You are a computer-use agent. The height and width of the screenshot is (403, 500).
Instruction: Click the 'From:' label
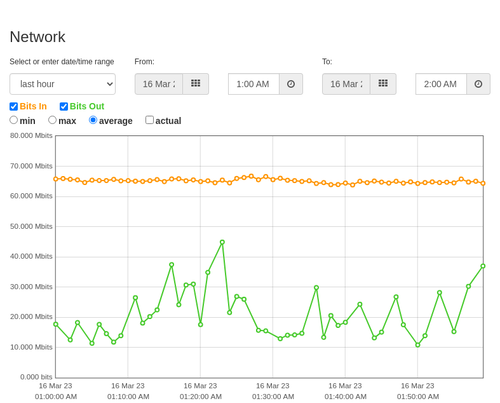pos(144,62)
